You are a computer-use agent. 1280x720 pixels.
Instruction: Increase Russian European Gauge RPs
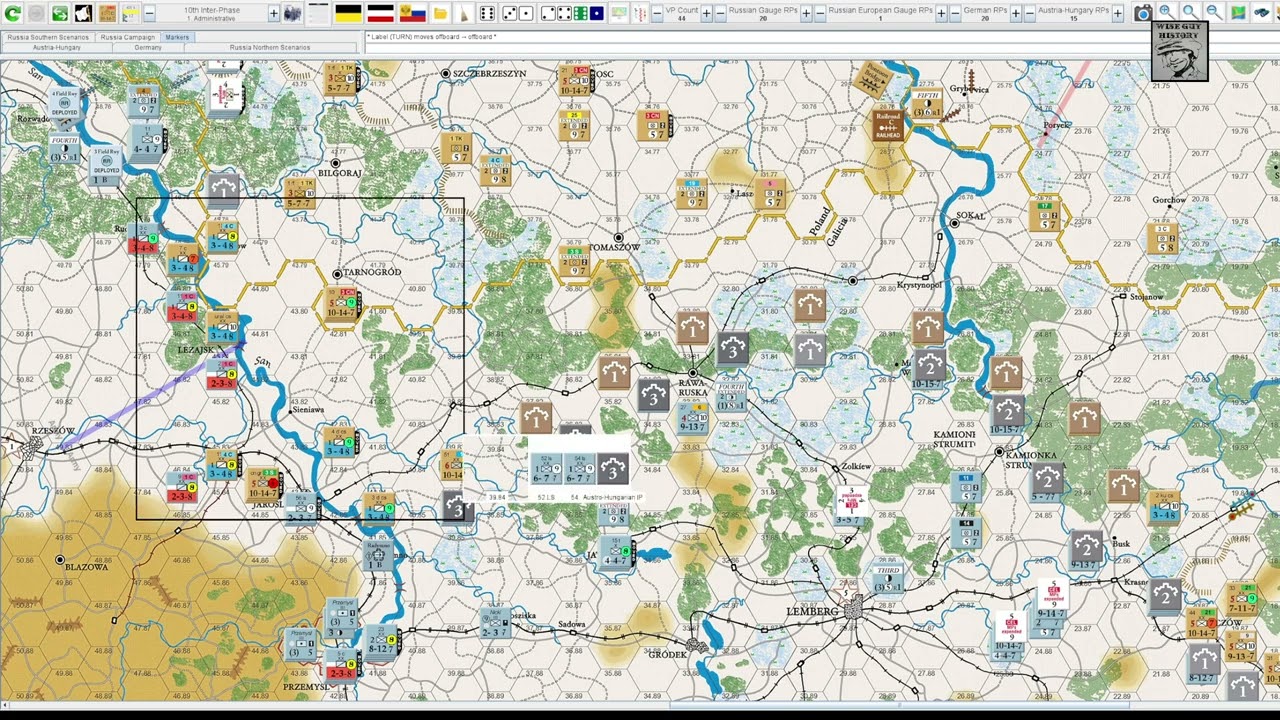click(941, 13)
